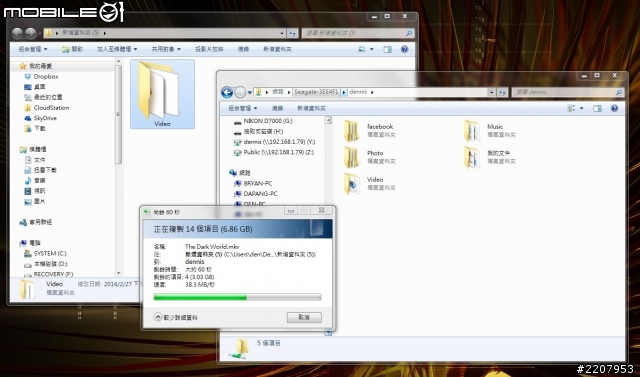Expand the dennis breadcrumb arrow
Image resolution: width=640 pixels, height=377 pixels.
pos(372,92)
